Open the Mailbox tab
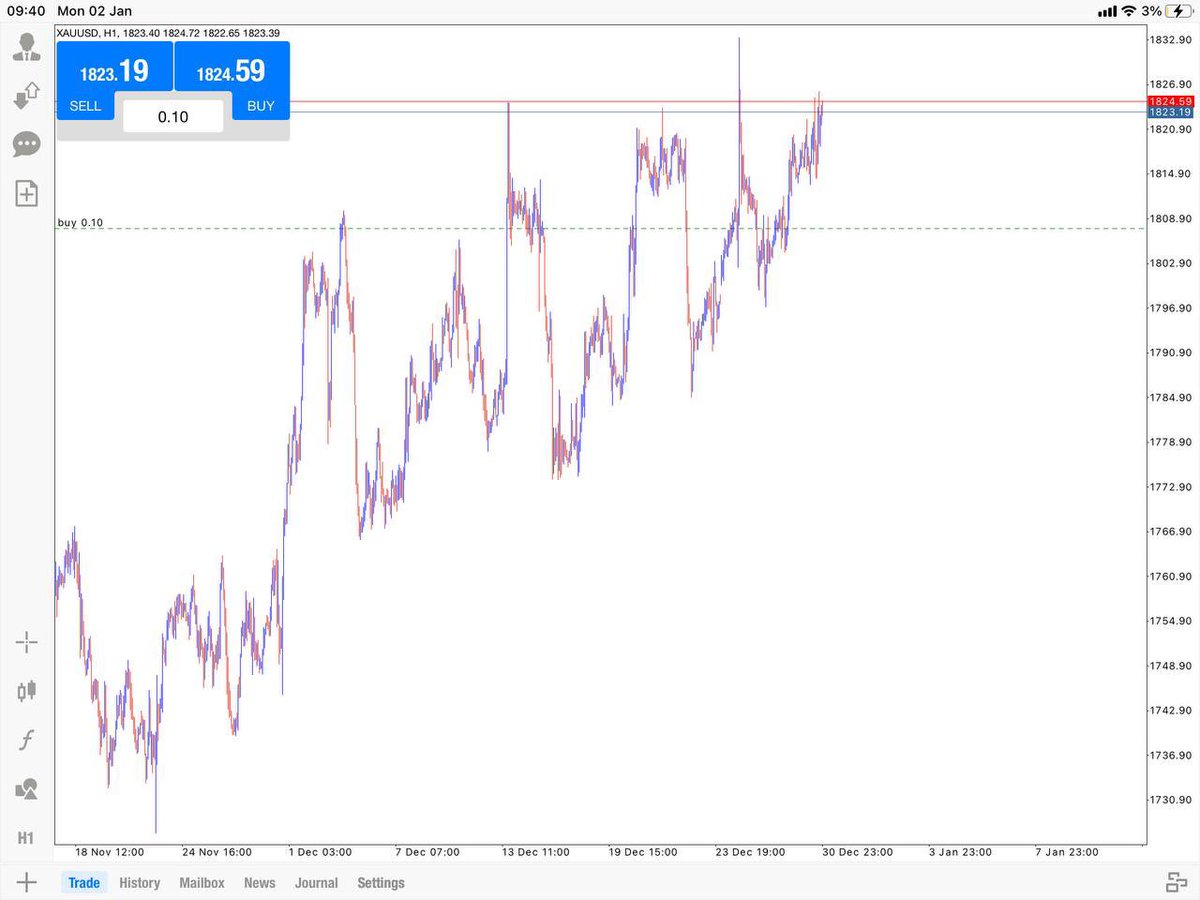 tap(202, 883)
